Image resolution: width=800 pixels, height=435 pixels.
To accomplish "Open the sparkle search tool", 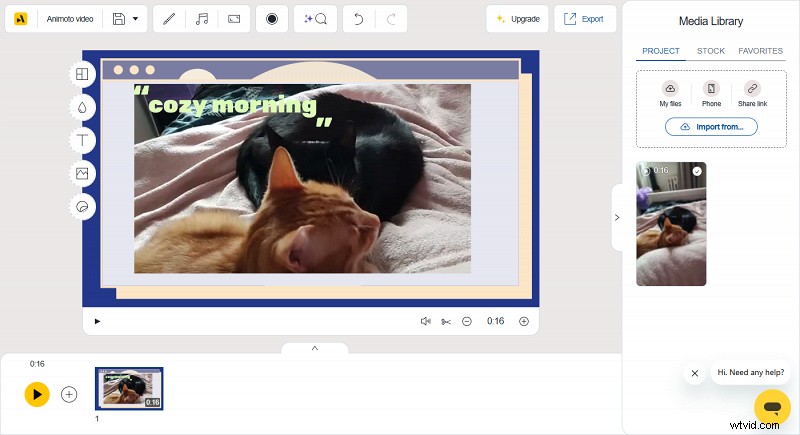I will pyautogui.click(x=315, y=19).
